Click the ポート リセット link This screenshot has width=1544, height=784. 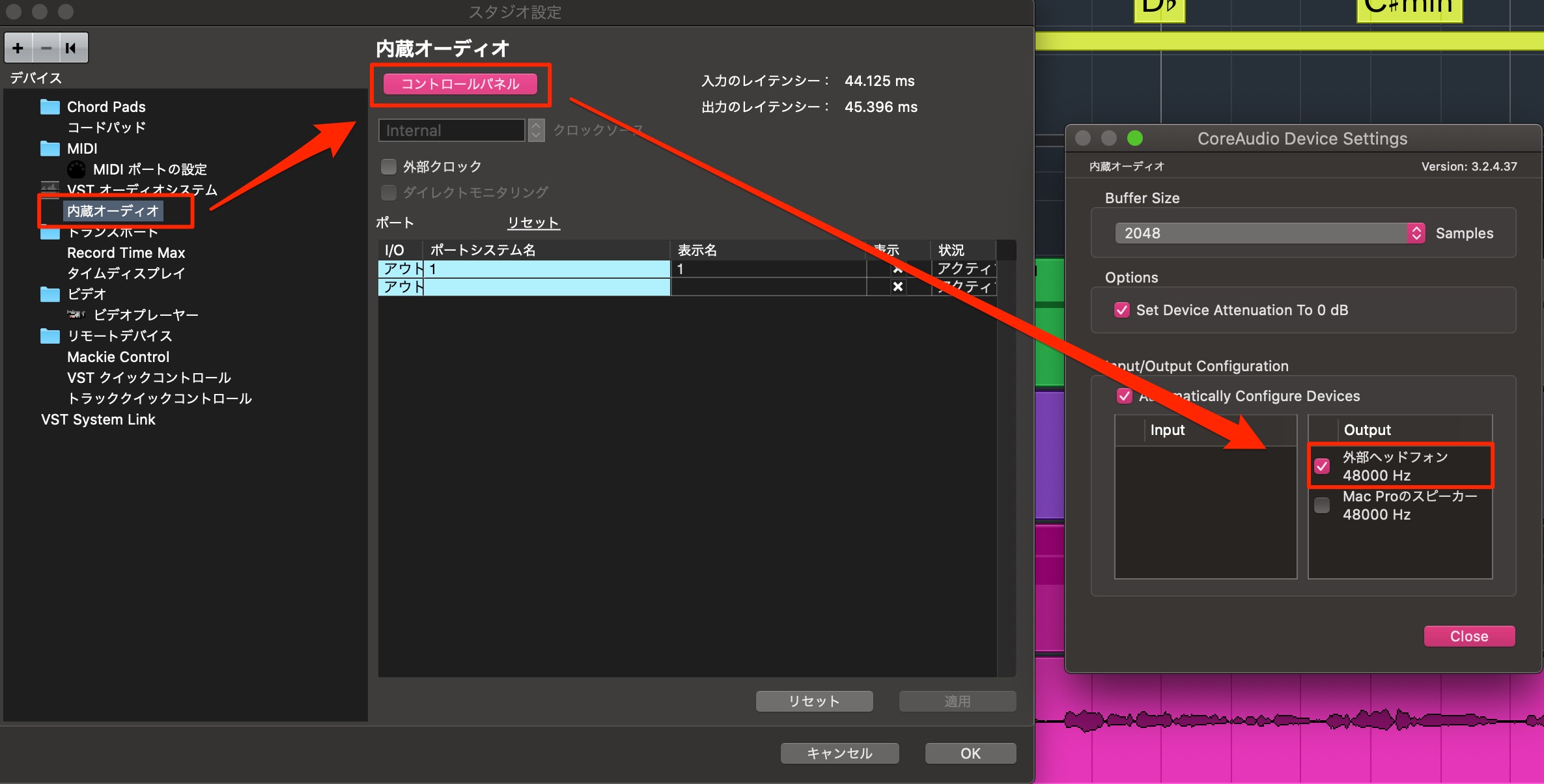533,223
